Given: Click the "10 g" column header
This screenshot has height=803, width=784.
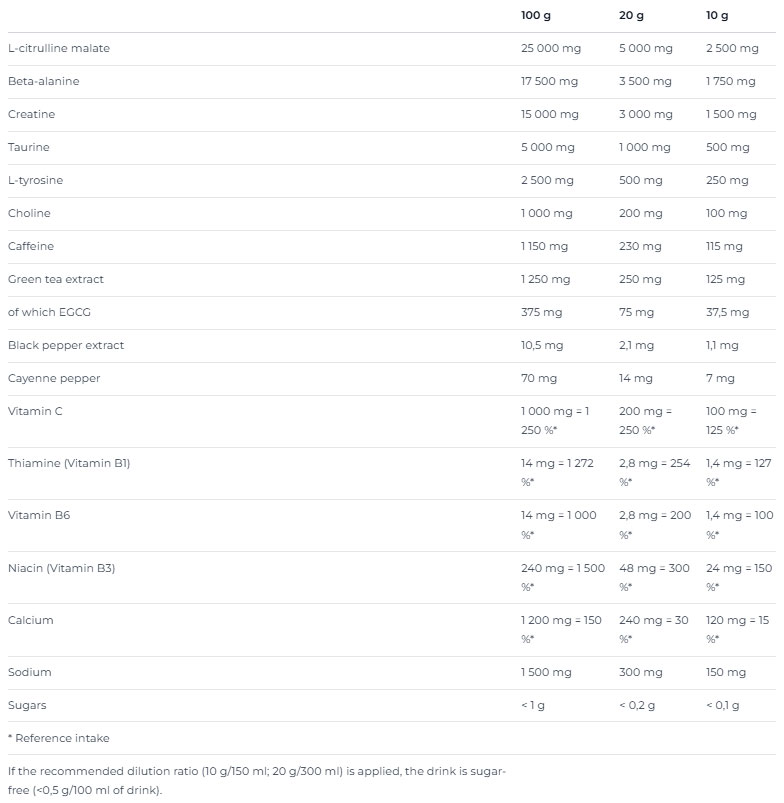Looking at the screenshot, I should tap(717, 16).
